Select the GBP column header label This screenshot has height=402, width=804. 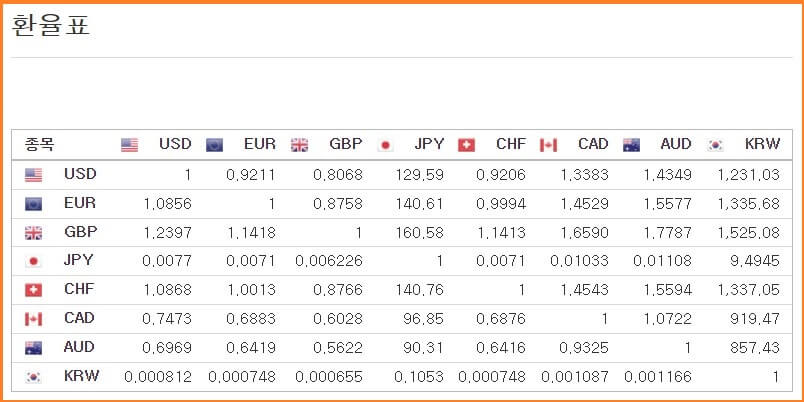click(x=346, y=144)
